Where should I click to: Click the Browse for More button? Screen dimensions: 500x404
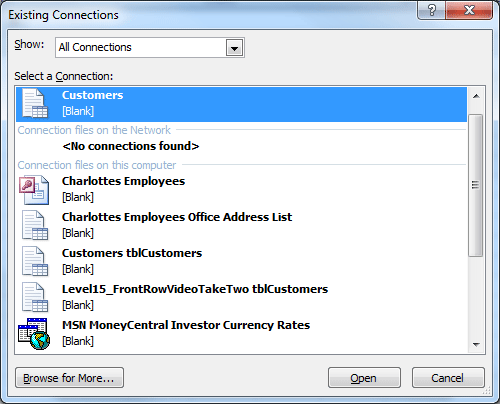tap(69, 378)
